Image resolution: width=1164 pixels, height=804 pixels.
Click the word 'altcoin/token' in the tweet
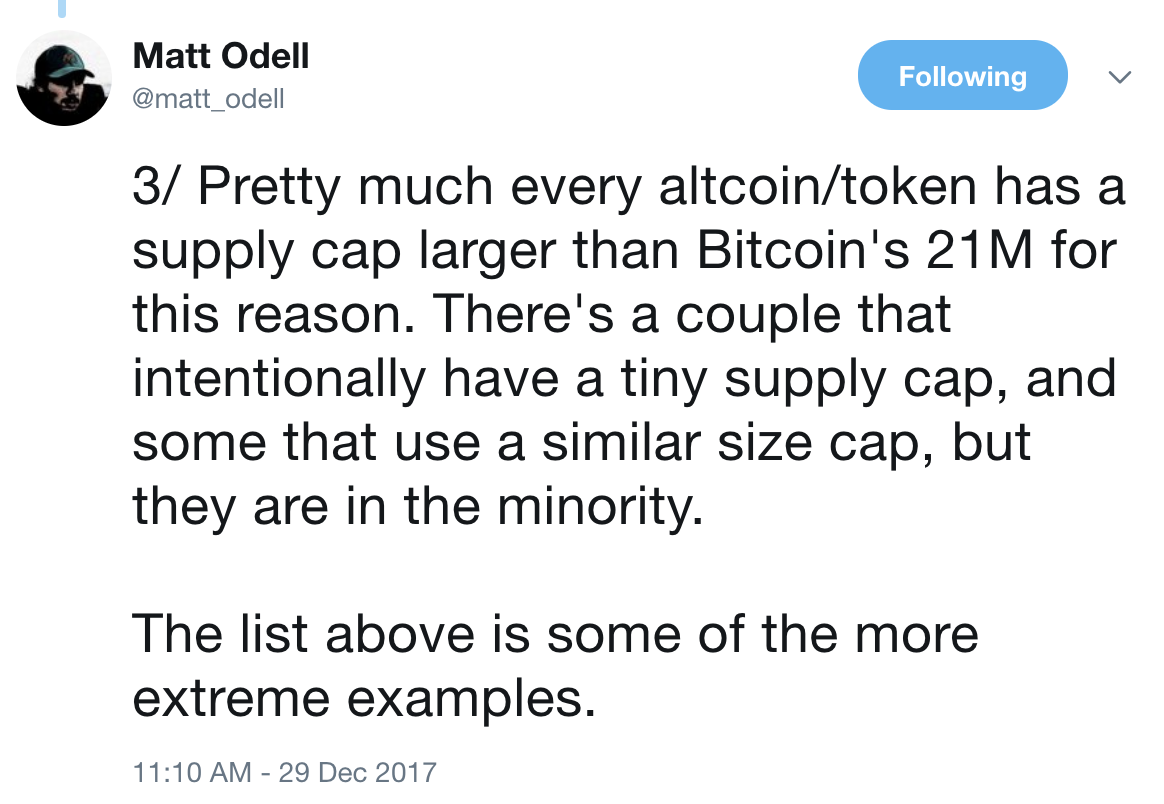pos(817,186)
